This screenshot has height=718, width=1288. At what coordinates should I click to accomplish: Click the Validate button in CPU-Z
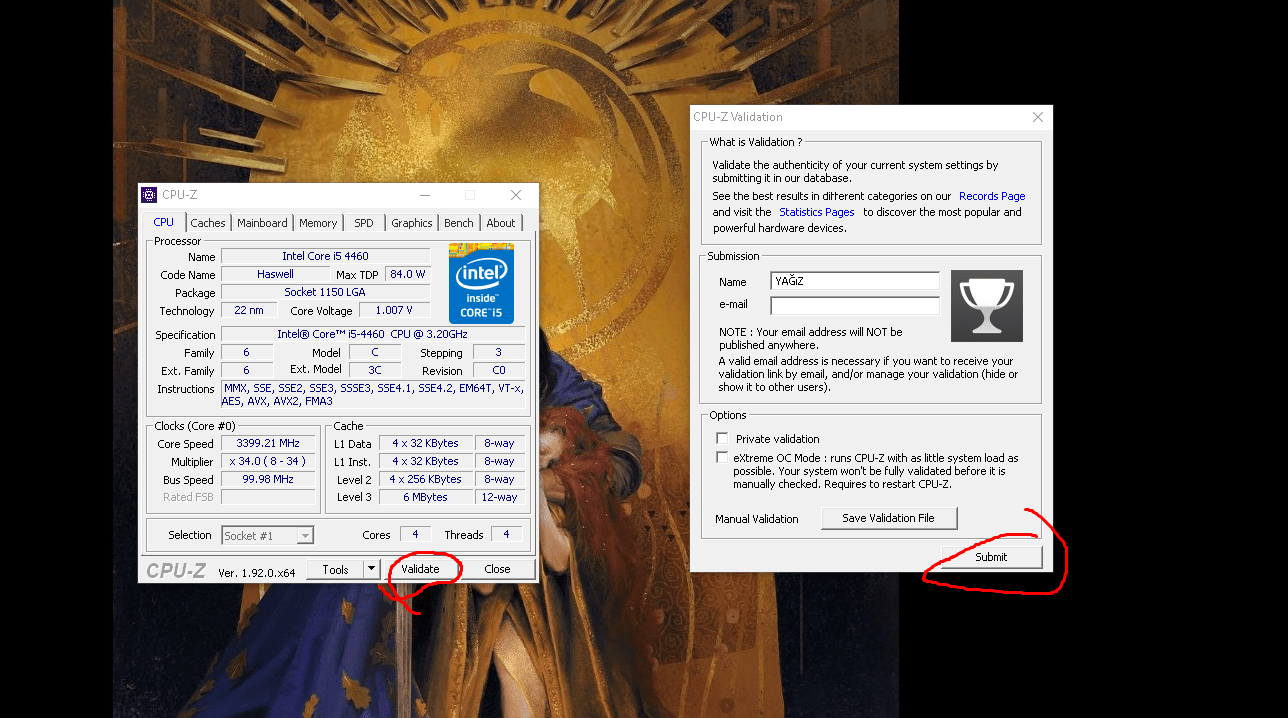[x=421, y=569]
